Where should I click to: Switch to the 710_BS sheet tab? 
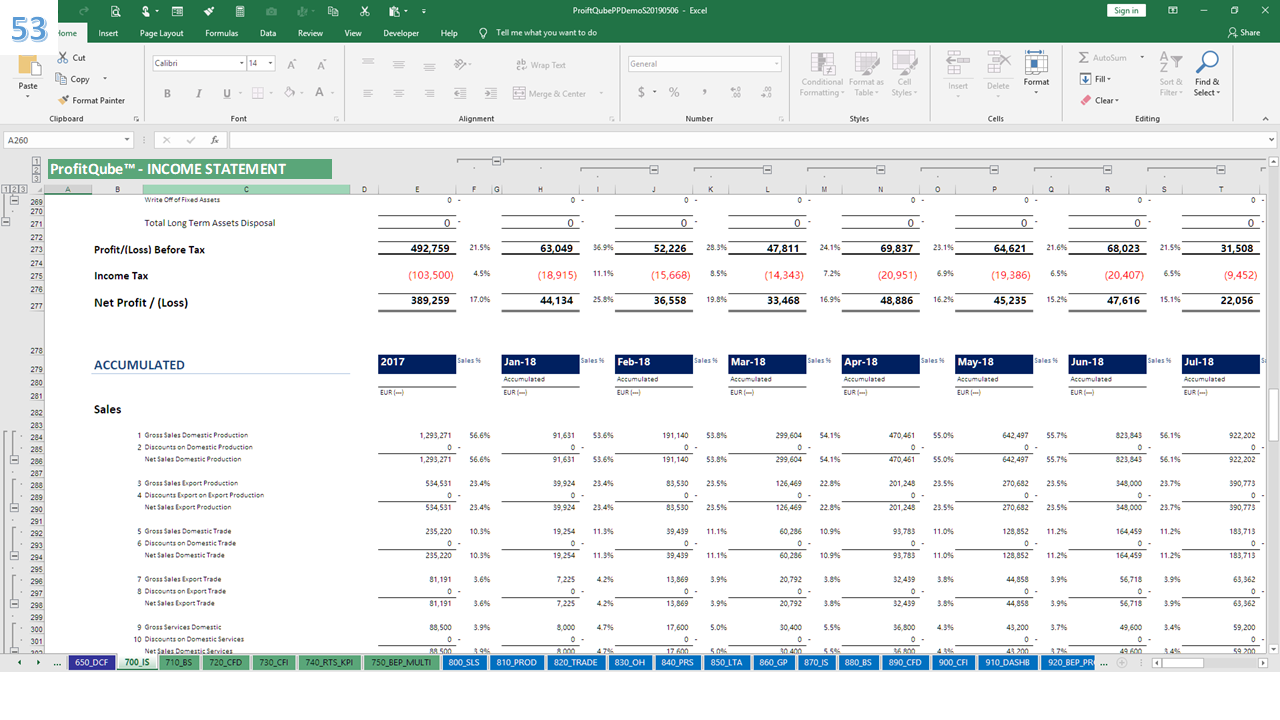point(178,662)
